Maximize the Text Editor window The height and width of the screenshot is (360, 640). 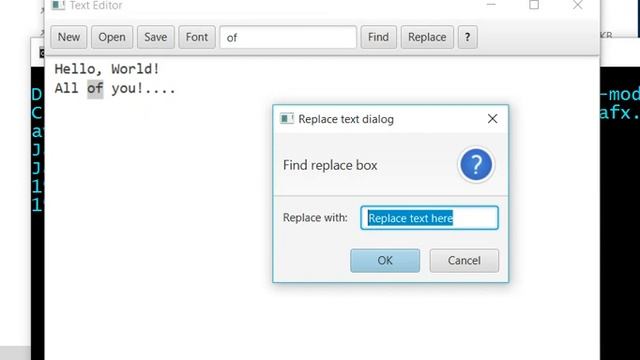point(534,5)
